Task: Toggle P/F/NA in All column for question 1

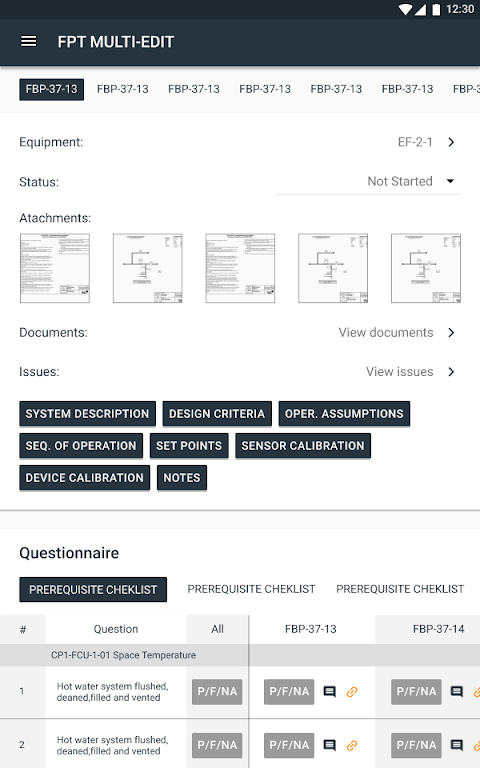Action: [x=217, y=692]
